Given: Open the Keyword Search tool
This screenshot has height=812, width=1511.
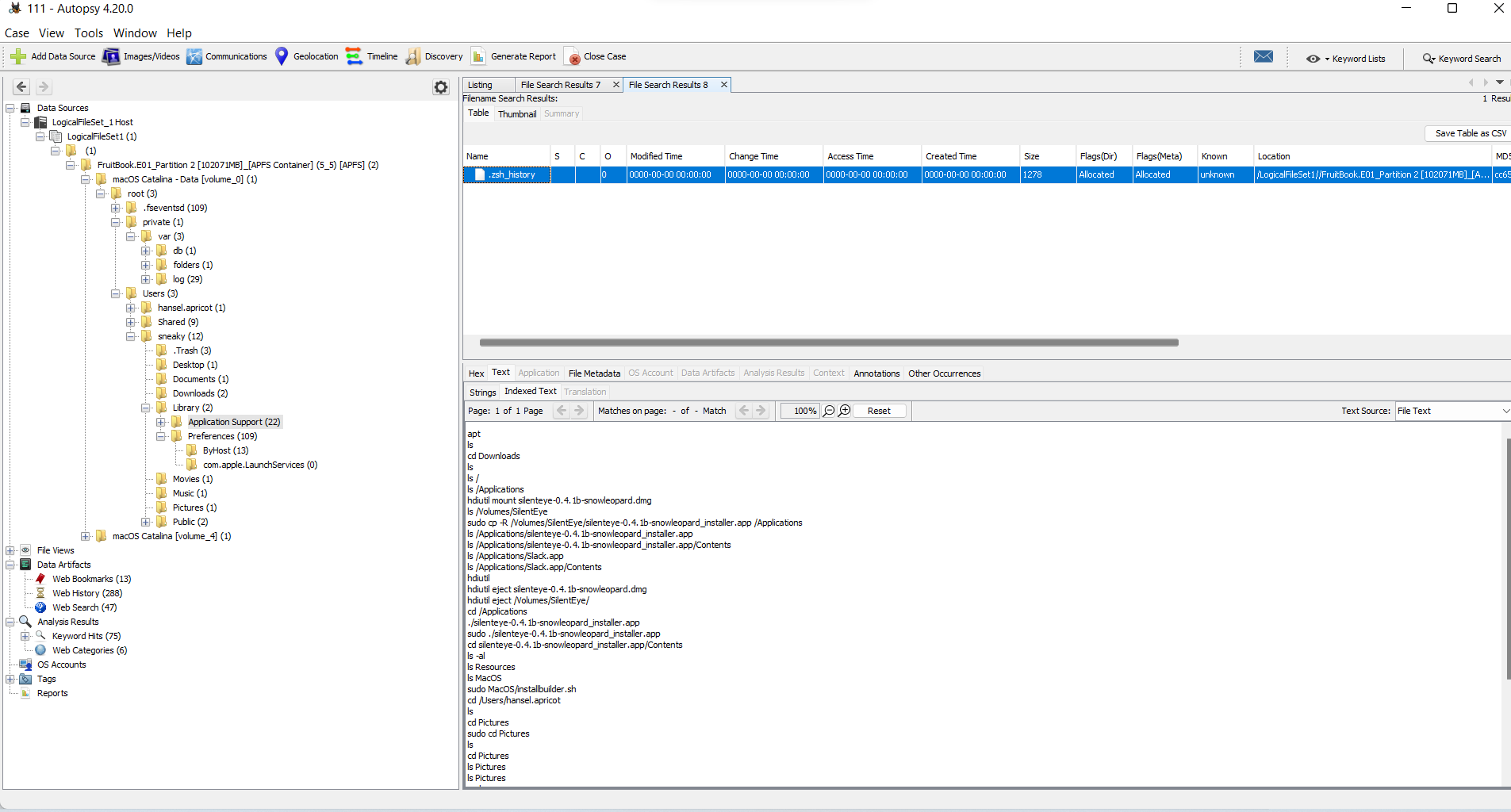Looking at the screenshot, I should pyautogui.click(x=1462, y=59).
